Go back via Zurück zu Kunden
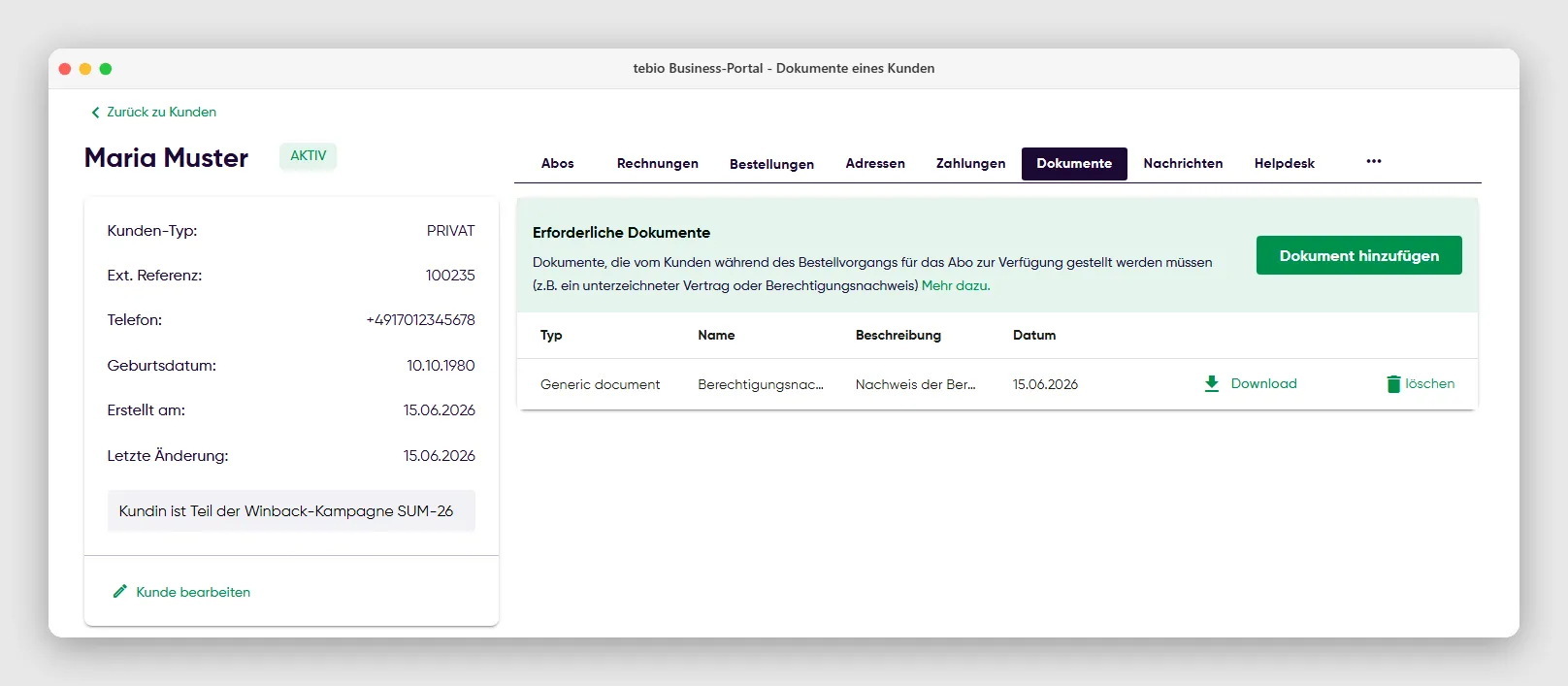The image size is (1568, 686). [161, 112]
